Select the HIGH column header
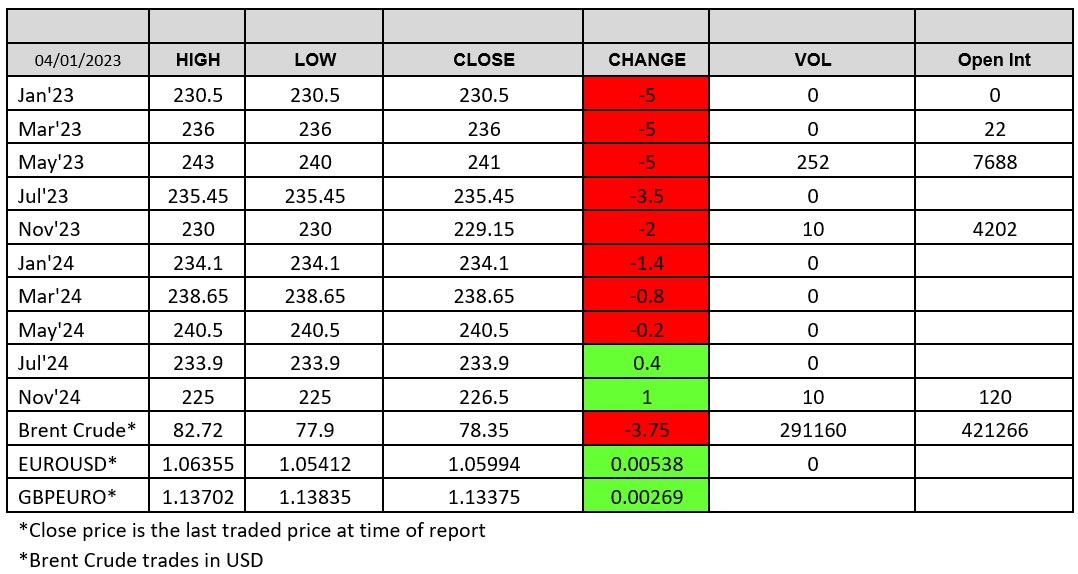The height and width of the screenshot is (574, 1078). (x=198, y=60)
